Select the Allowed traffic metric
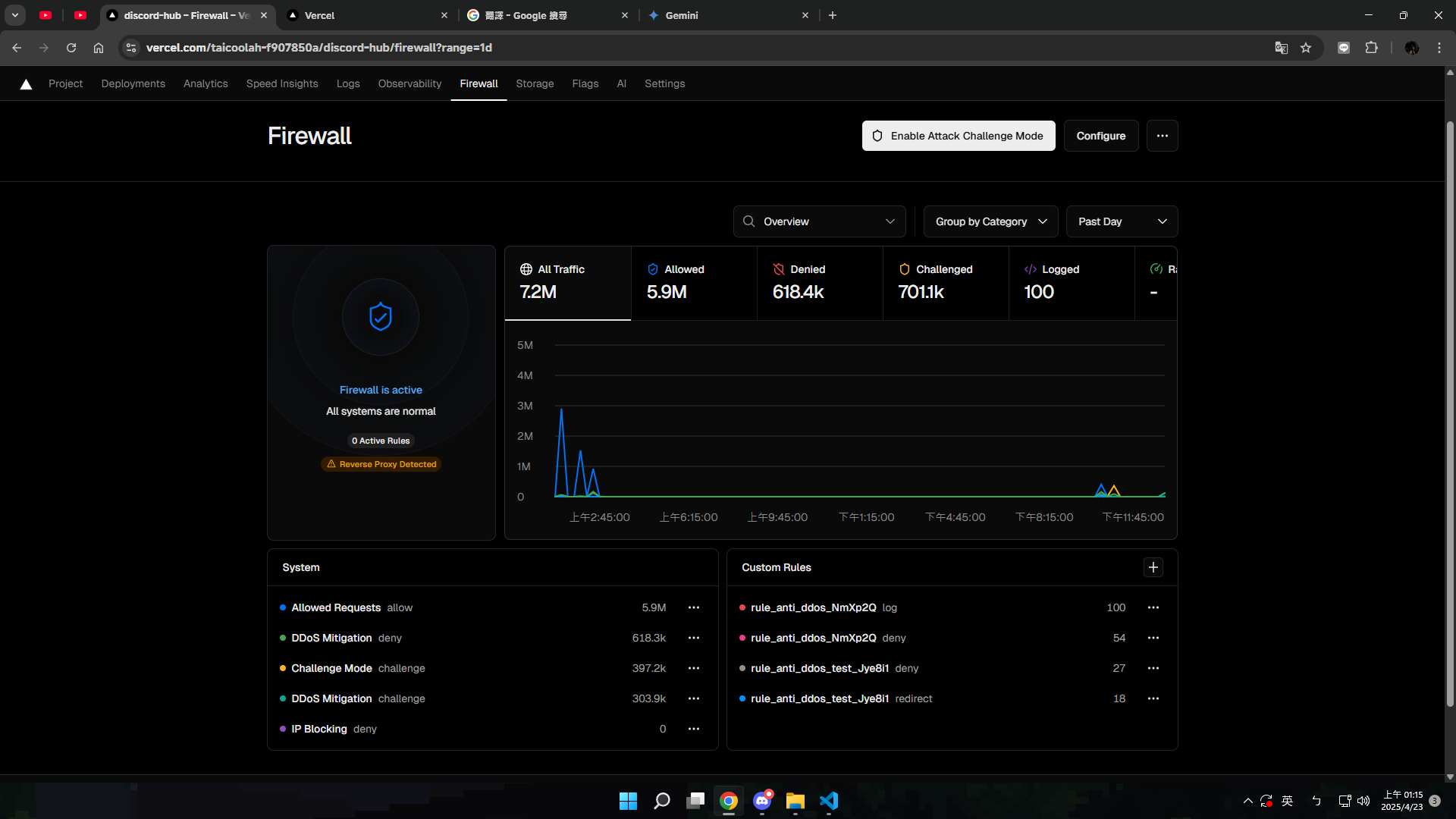The image size is (1456, 819). click(x=693, y=282)
